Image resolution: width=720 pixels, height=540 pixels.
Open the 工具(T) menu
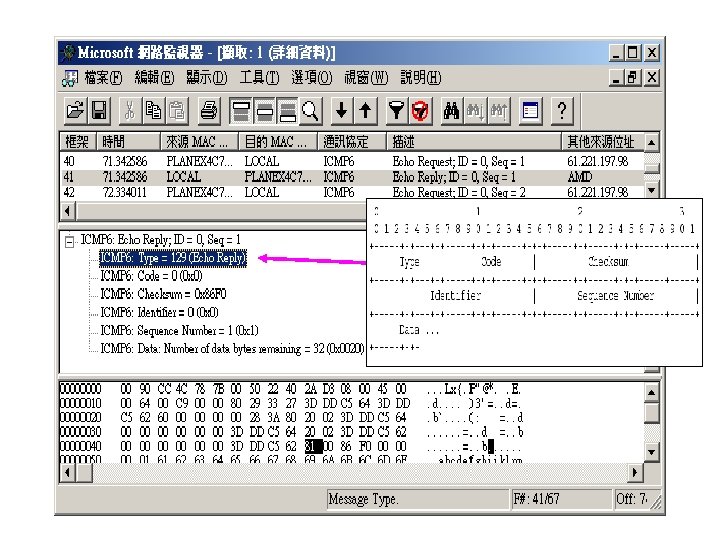coord(259,78)
